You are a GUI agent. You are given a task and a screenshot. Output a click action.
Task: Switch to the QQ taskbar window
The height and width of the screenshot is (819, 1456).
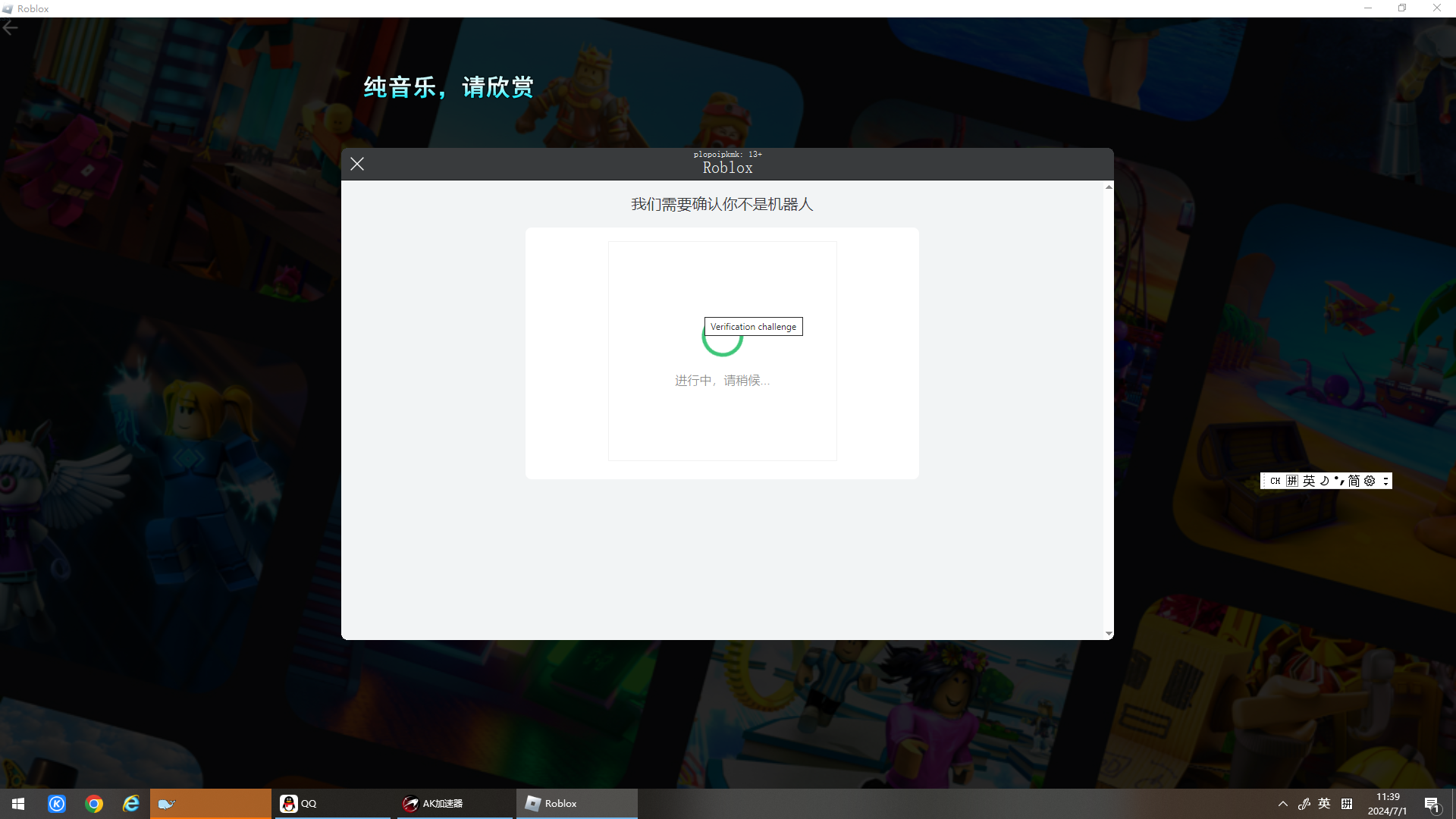(332, 804)
